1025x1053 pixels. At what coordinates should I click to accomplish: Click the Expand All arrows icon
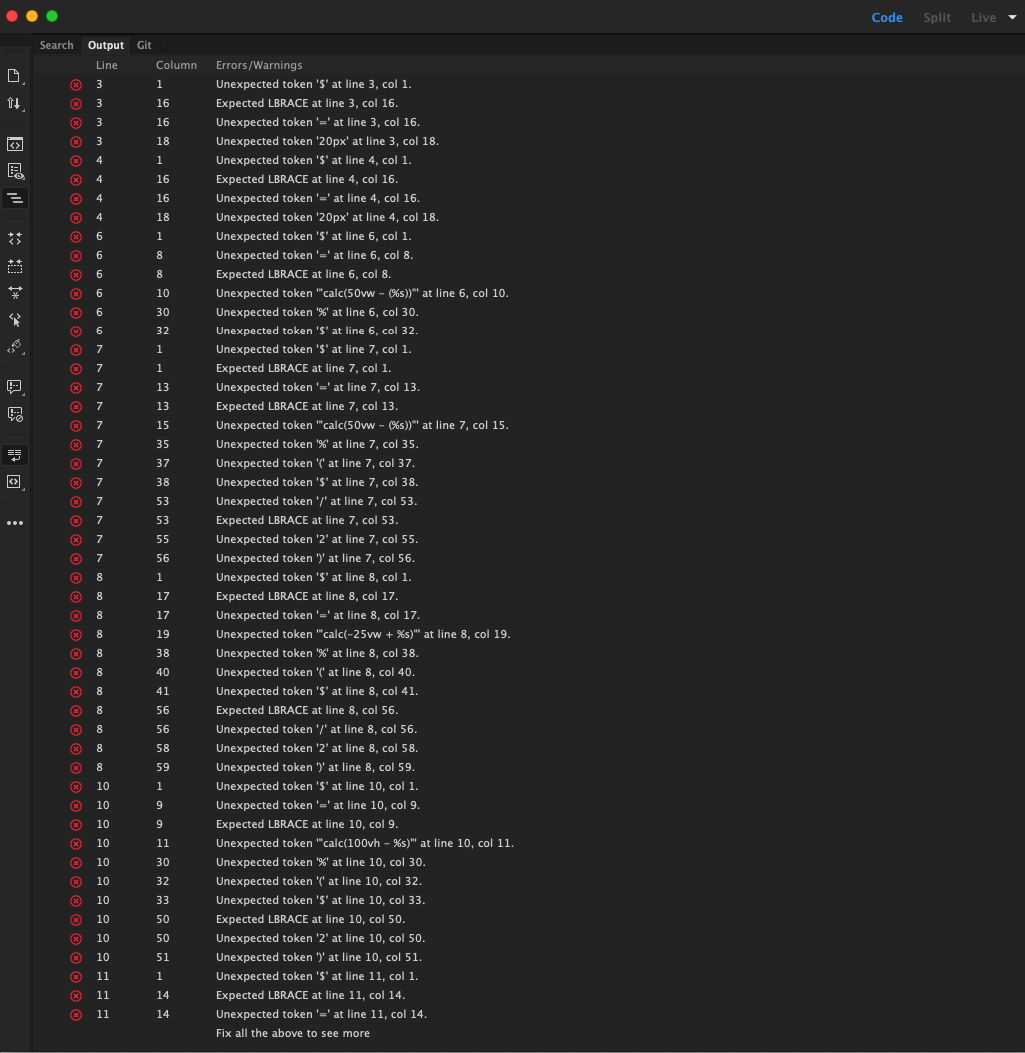pos(14,238)
